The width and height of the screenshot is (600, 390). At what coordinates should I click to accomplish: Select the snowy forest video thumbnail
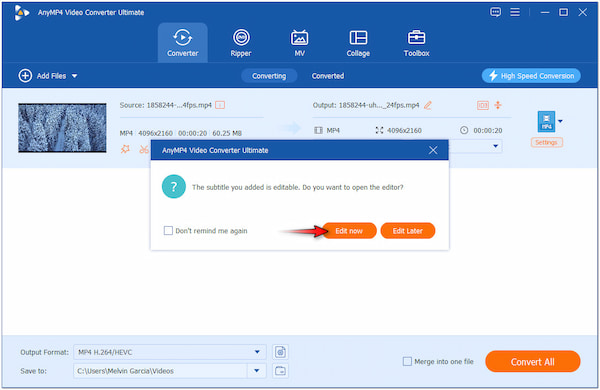[62, 127]
